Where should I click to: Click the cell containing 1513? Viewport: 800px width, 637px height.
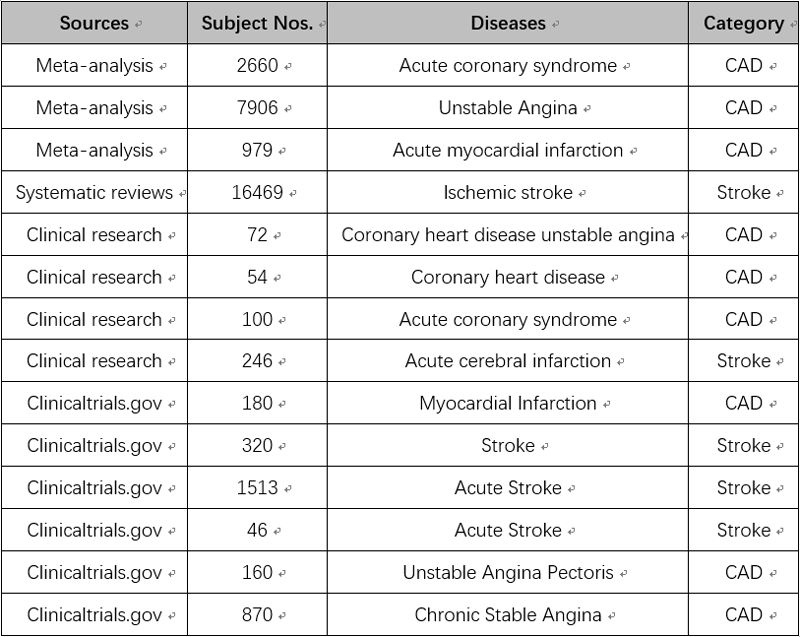(x=258, y=488)
